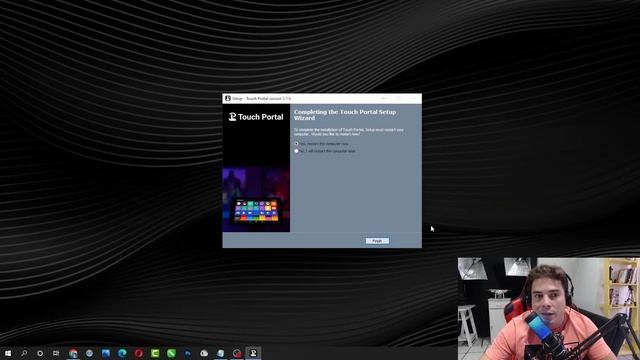Switch to Touch Portal setup taskbar icon

[253, 353]
